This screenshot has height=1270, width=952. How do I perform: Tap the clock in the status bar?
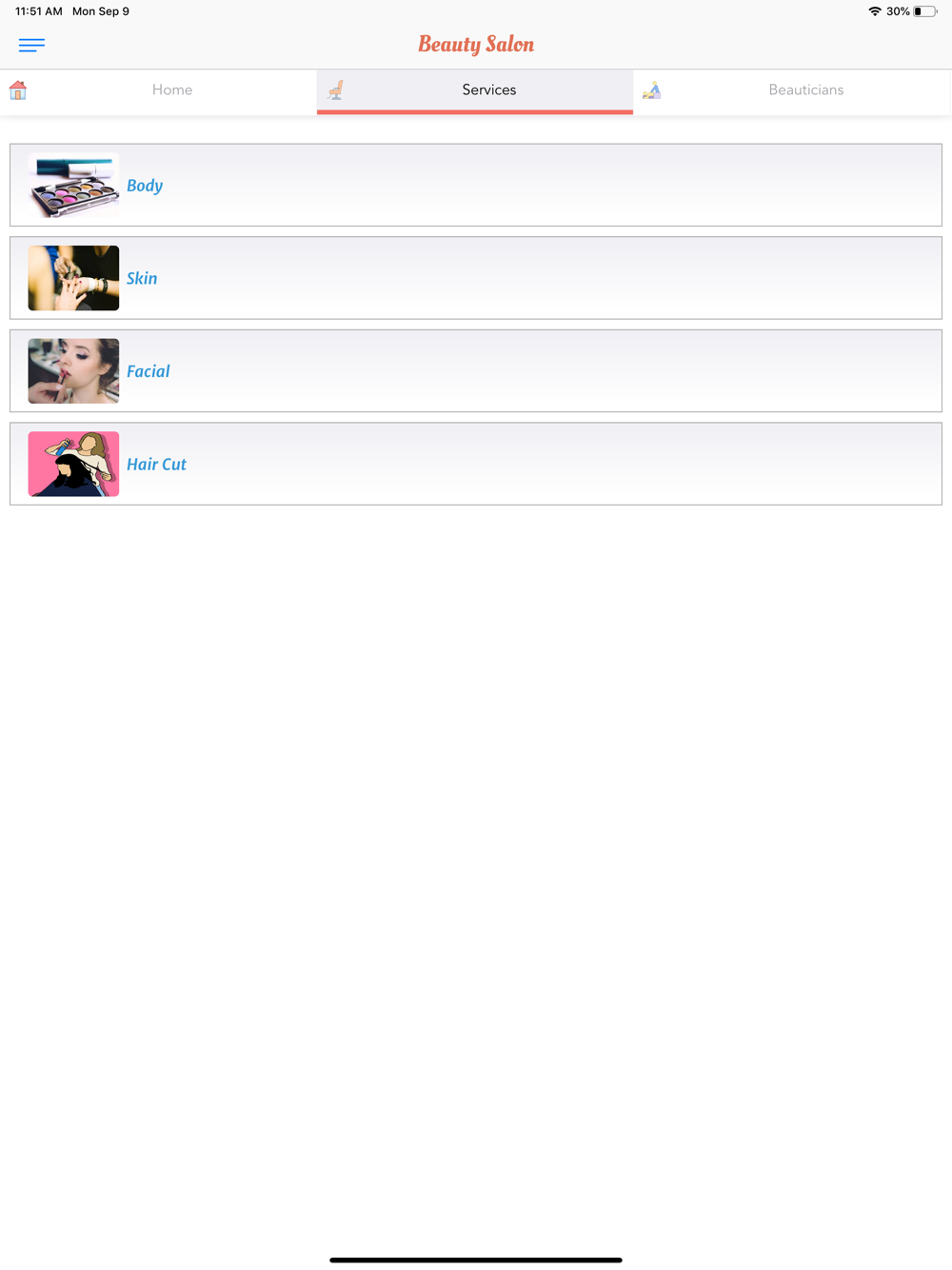tap(39, 11)
